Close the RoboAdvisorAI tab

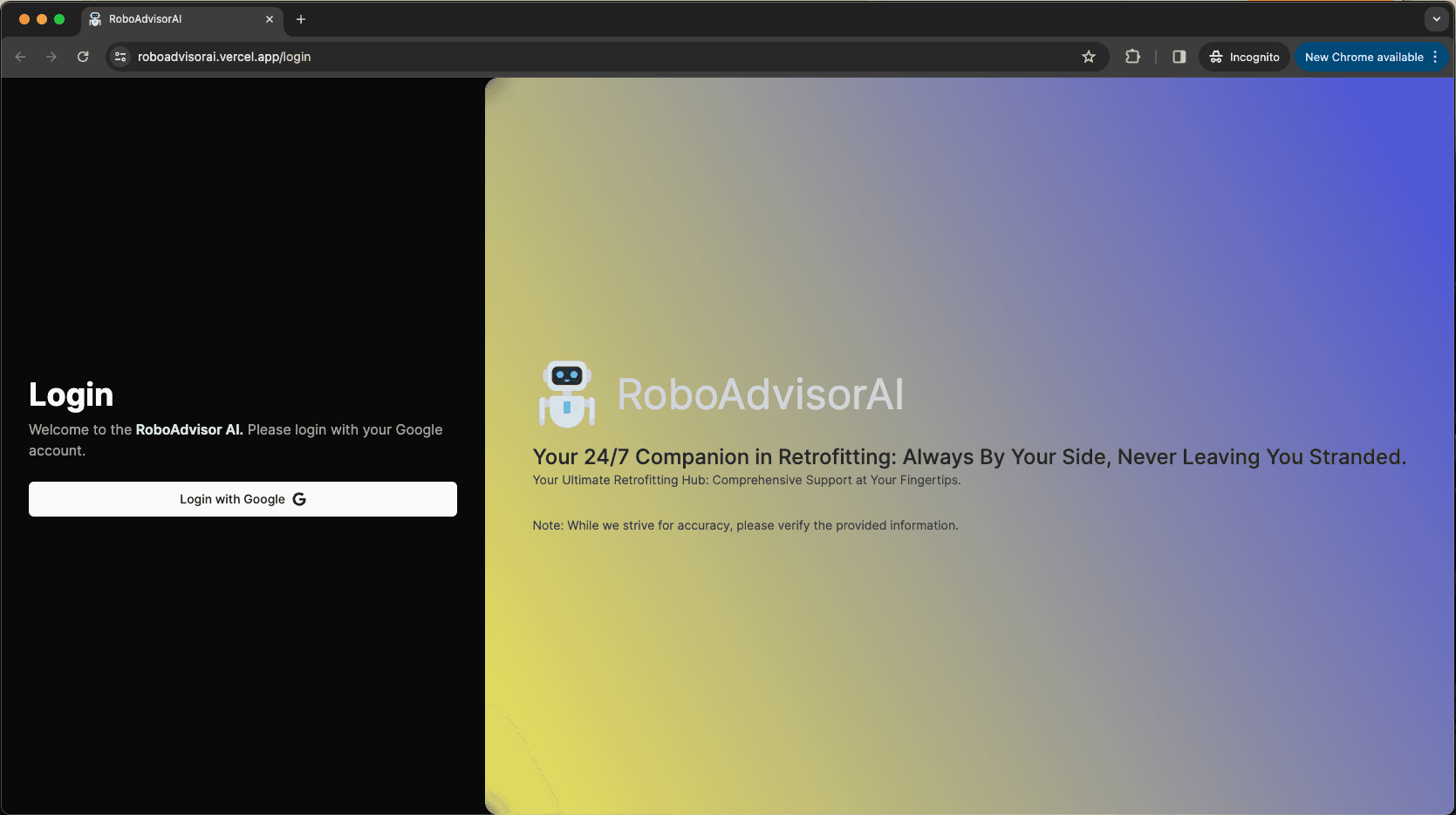269,19
